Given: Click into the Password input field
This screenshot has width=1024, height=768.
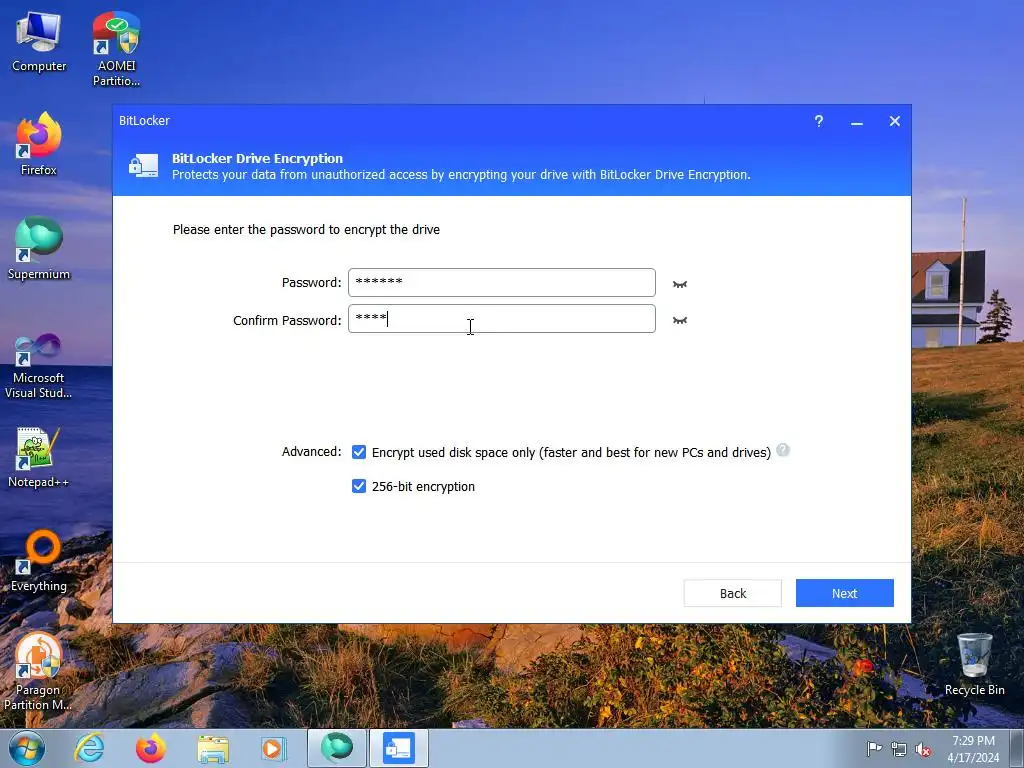Looking at the screenshot, I should 502,282.
